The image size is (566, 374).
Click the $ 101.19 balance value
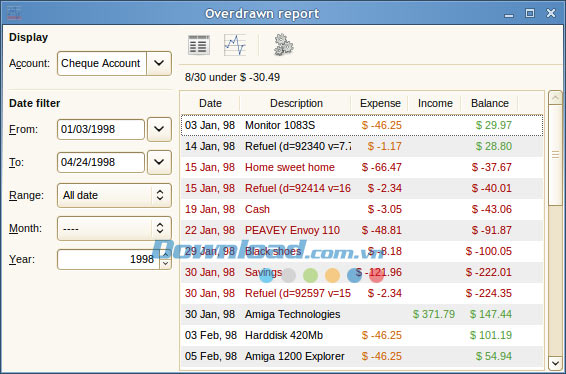[491, 335]
